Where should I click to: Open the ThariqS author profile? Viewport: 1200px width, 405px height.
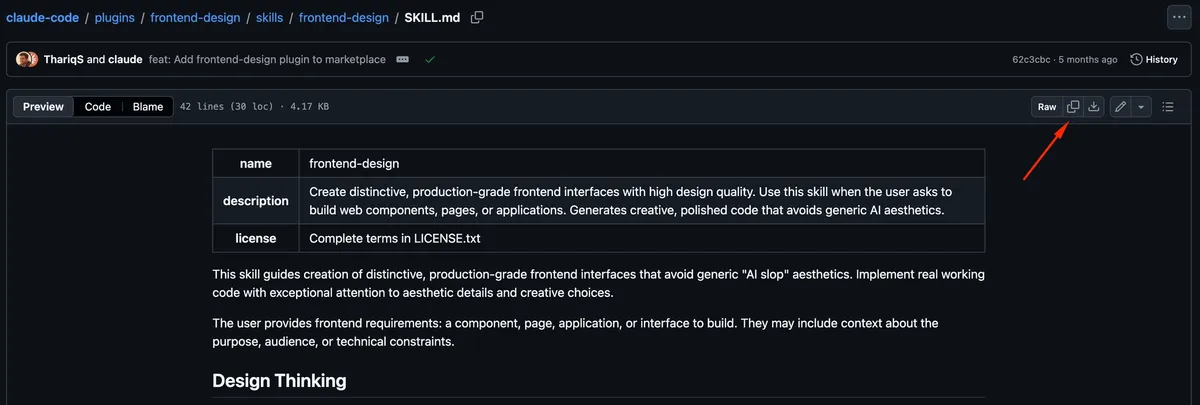[x=64, y=60]
